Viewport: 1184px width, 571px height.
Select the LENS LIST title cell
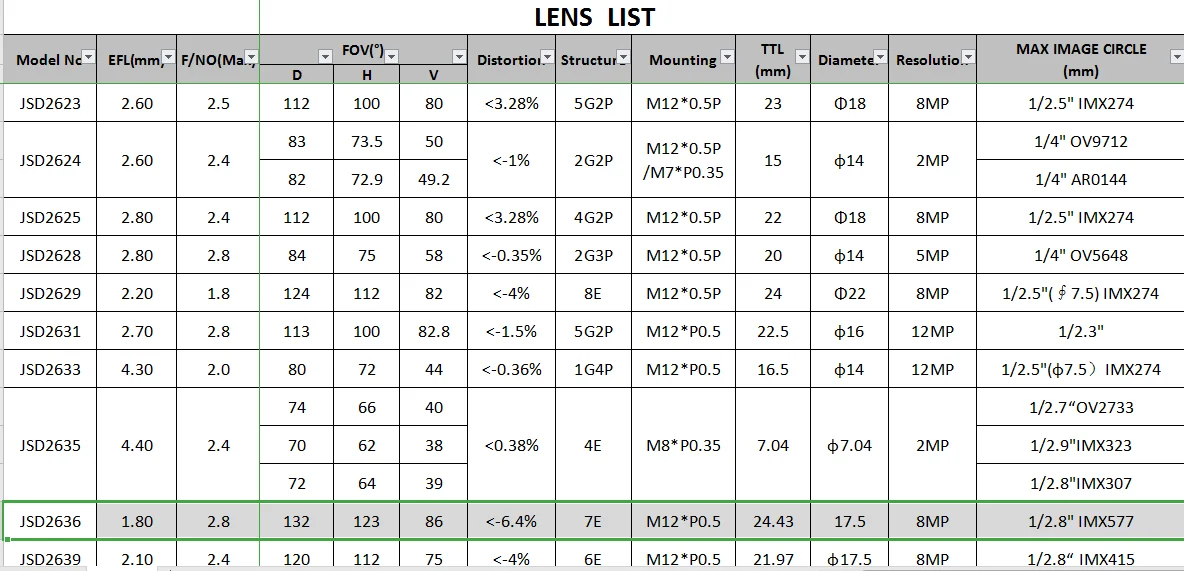594,17
